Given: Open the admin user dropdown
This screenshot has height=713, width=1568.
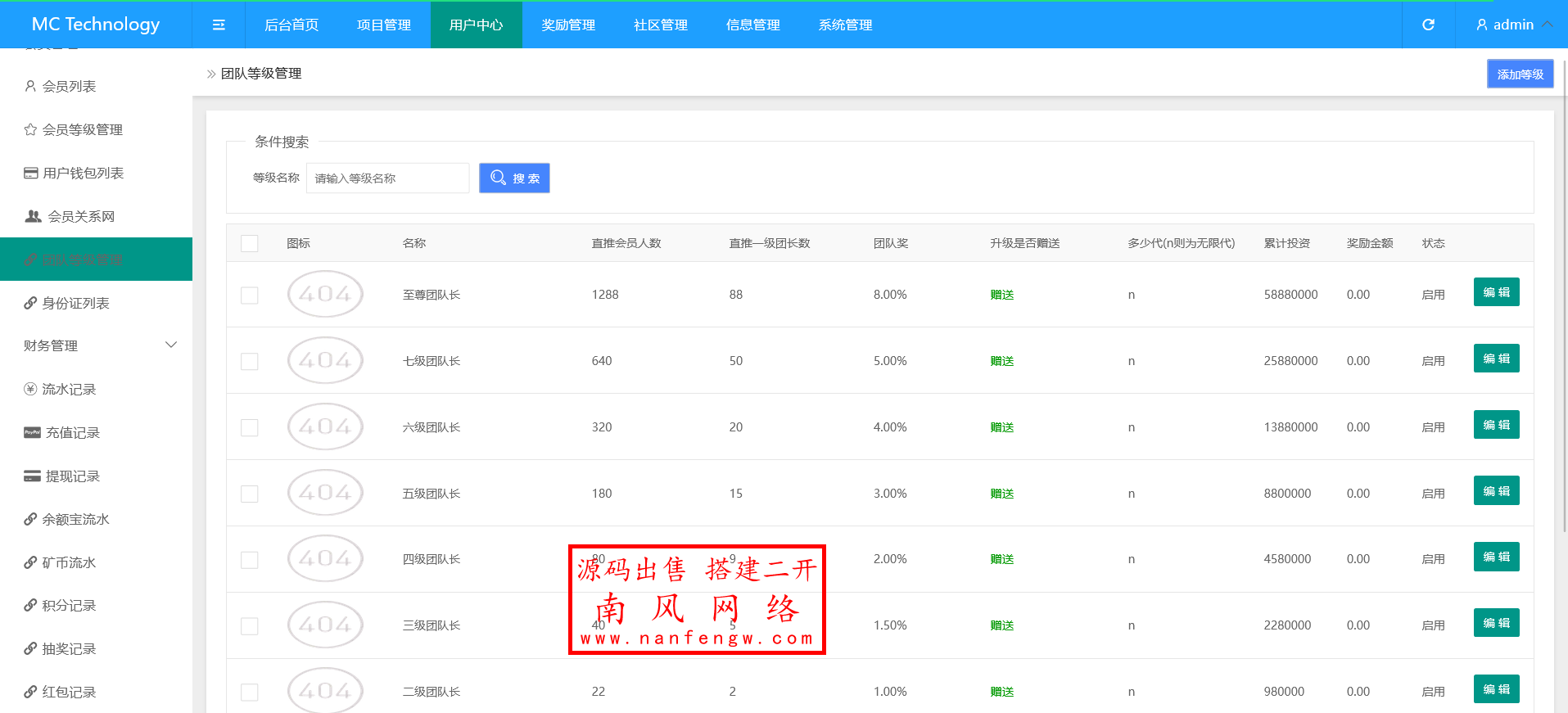Looking at the screenshot, I should click(1512, 25).
